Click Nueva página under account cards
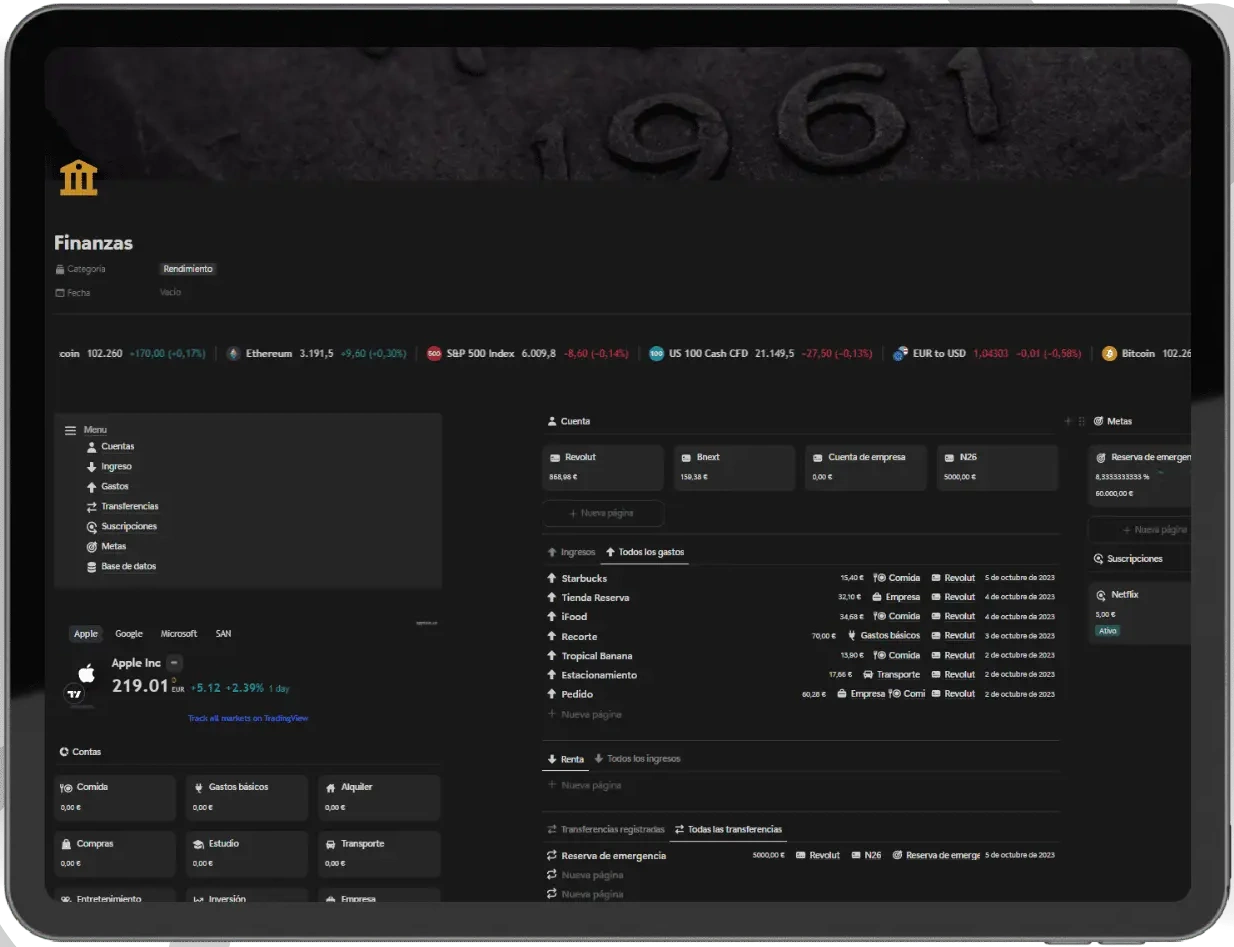Viewport: 1234px width, 947px height. pos(603,513)
